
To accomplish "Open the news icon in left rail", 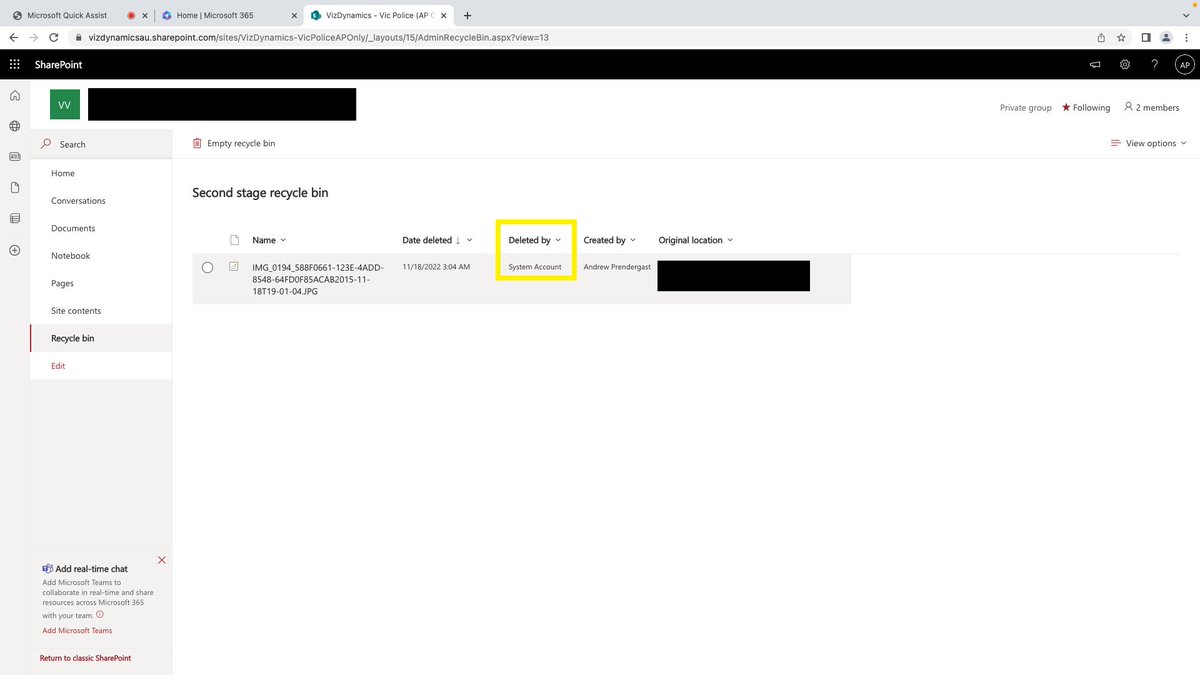I will click(14, 157).
